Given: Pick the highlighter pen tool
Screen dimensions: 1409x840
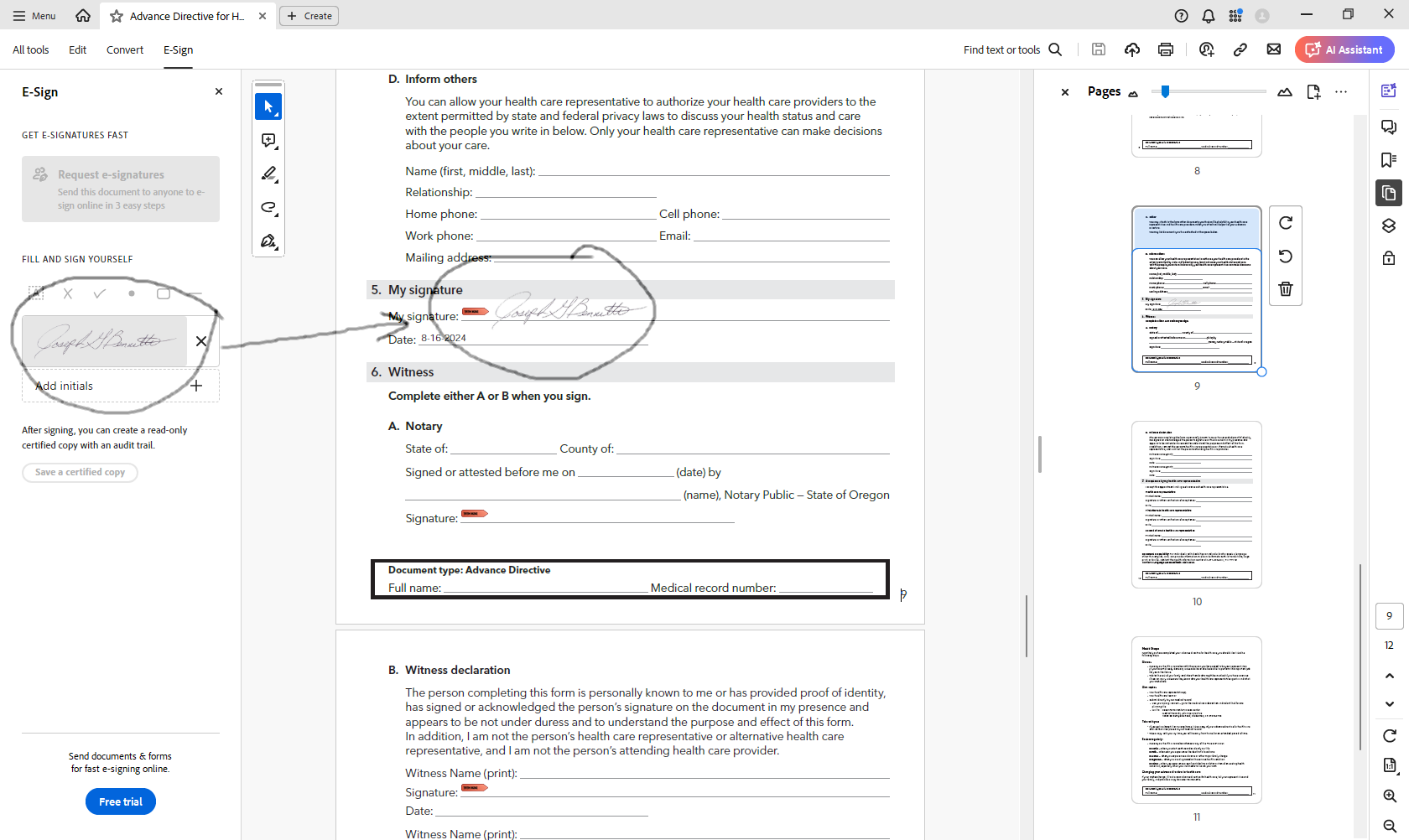Looking at the screenshot, I should click(268, 174).
